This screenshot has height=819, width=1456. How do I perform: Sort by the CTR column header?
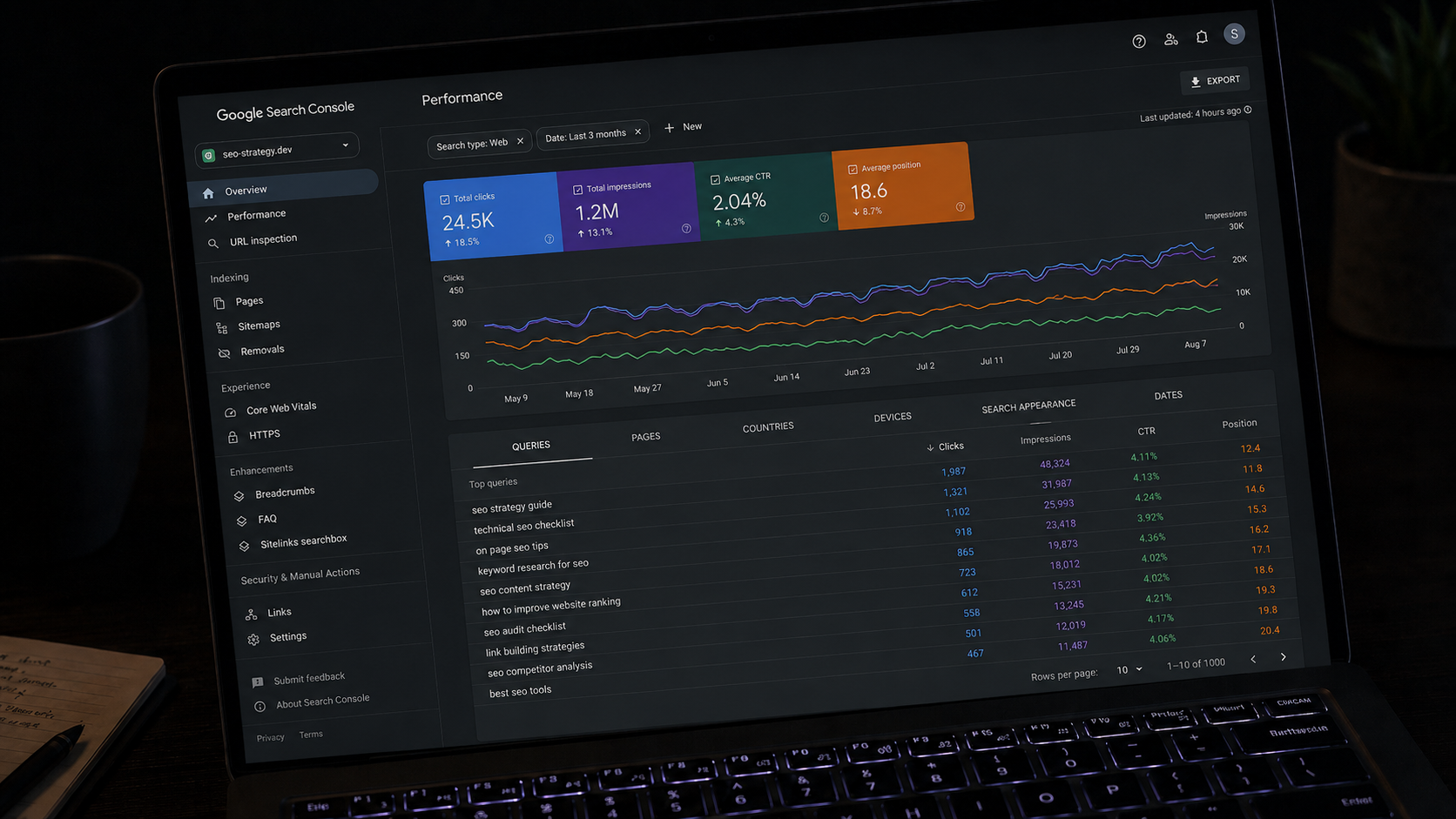click(1147, 431)
